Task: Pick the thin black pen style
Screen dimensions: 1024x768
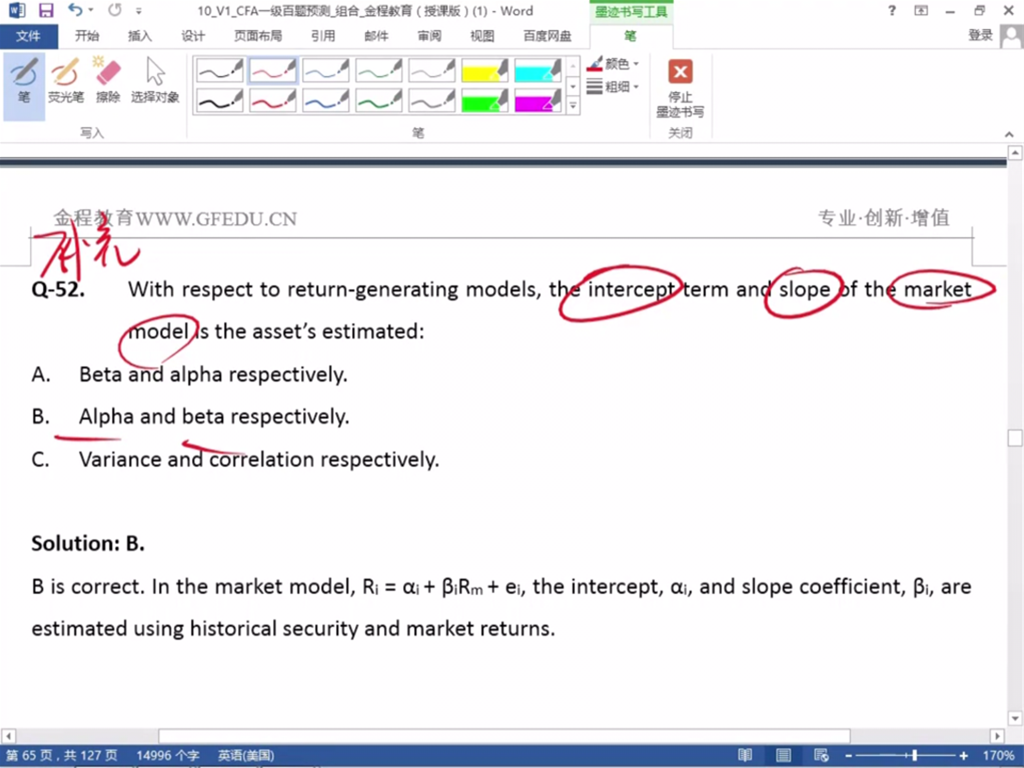Action: tap(219, 70)
